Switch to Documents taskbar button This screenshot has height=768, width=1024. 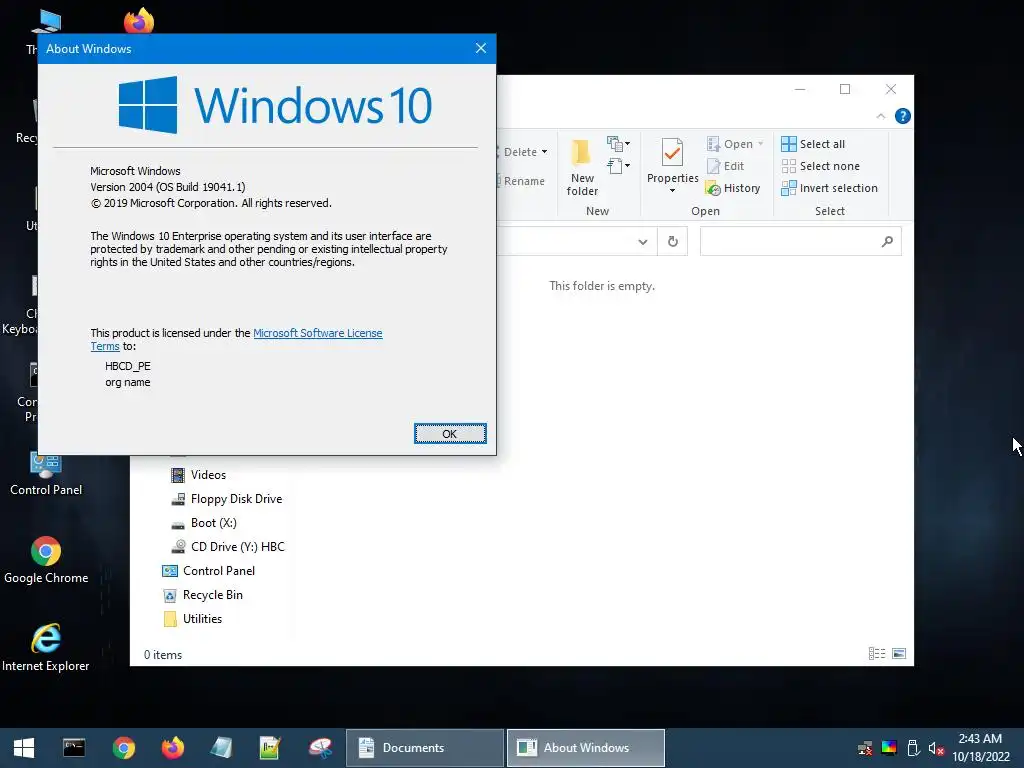[x=424, y=748]
